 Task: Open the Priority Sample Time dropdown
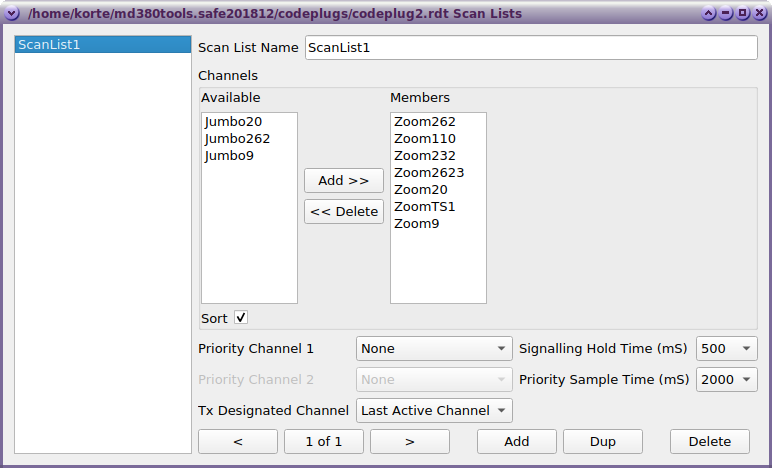coord(726,380)
